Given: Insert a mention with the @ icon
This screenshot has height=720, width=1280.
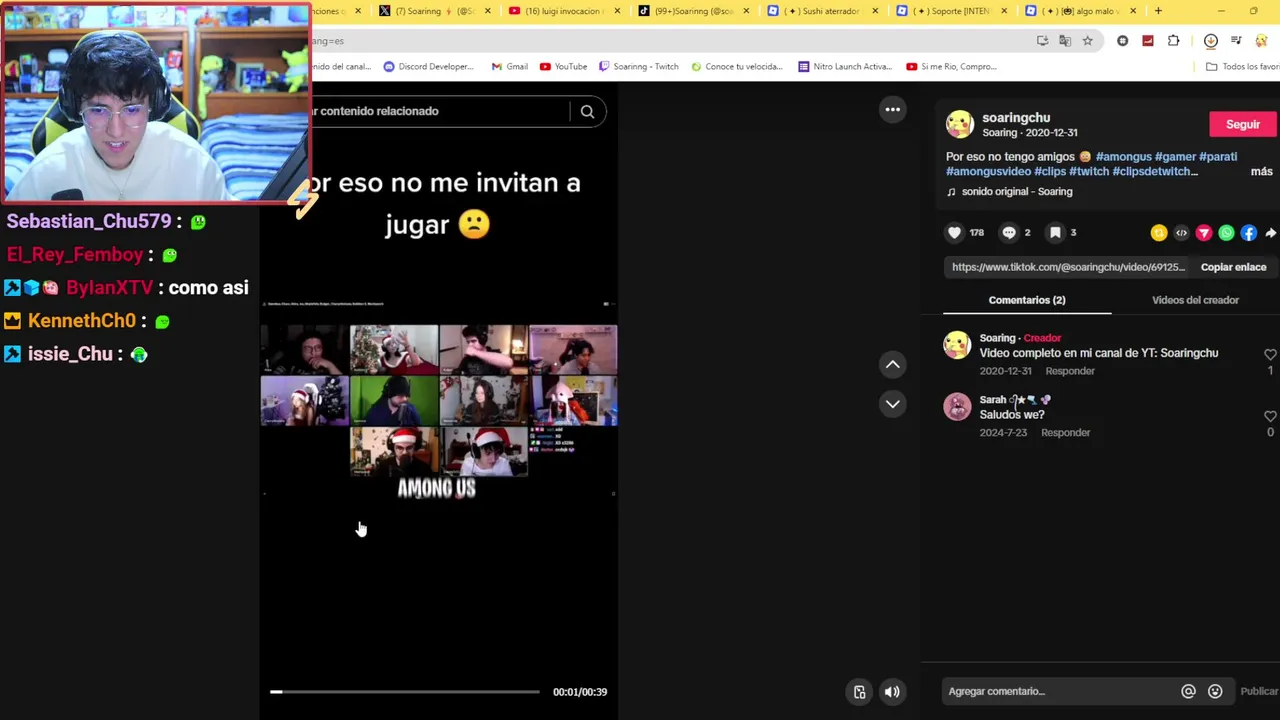Looking at the screenshot, I should click(x=1188, y=691).
